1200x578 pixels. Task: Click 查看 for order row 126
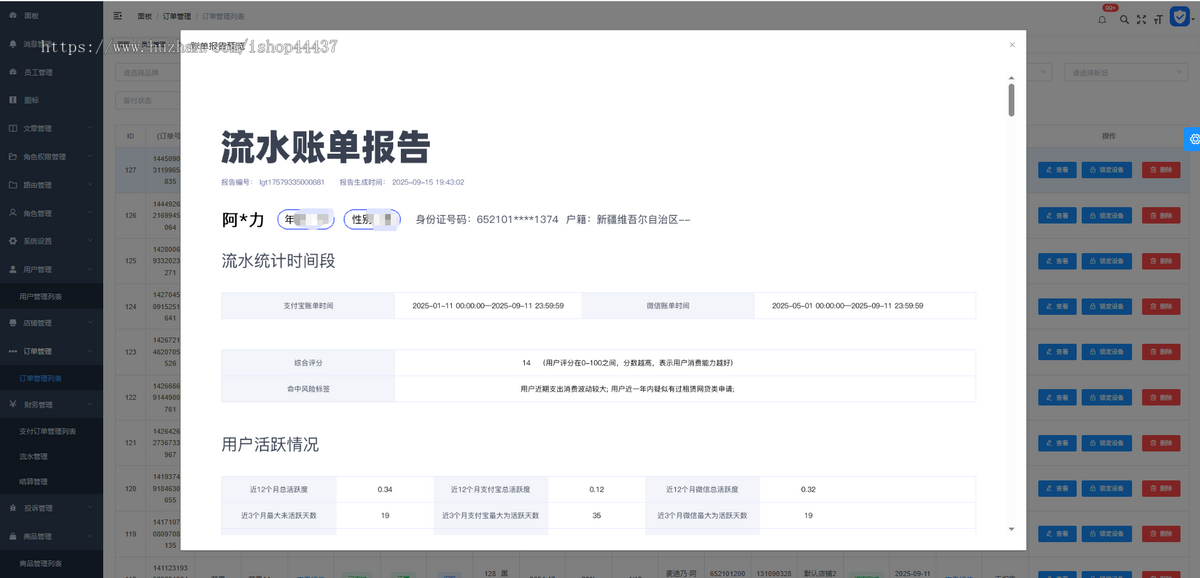[x=1057, y=215]
